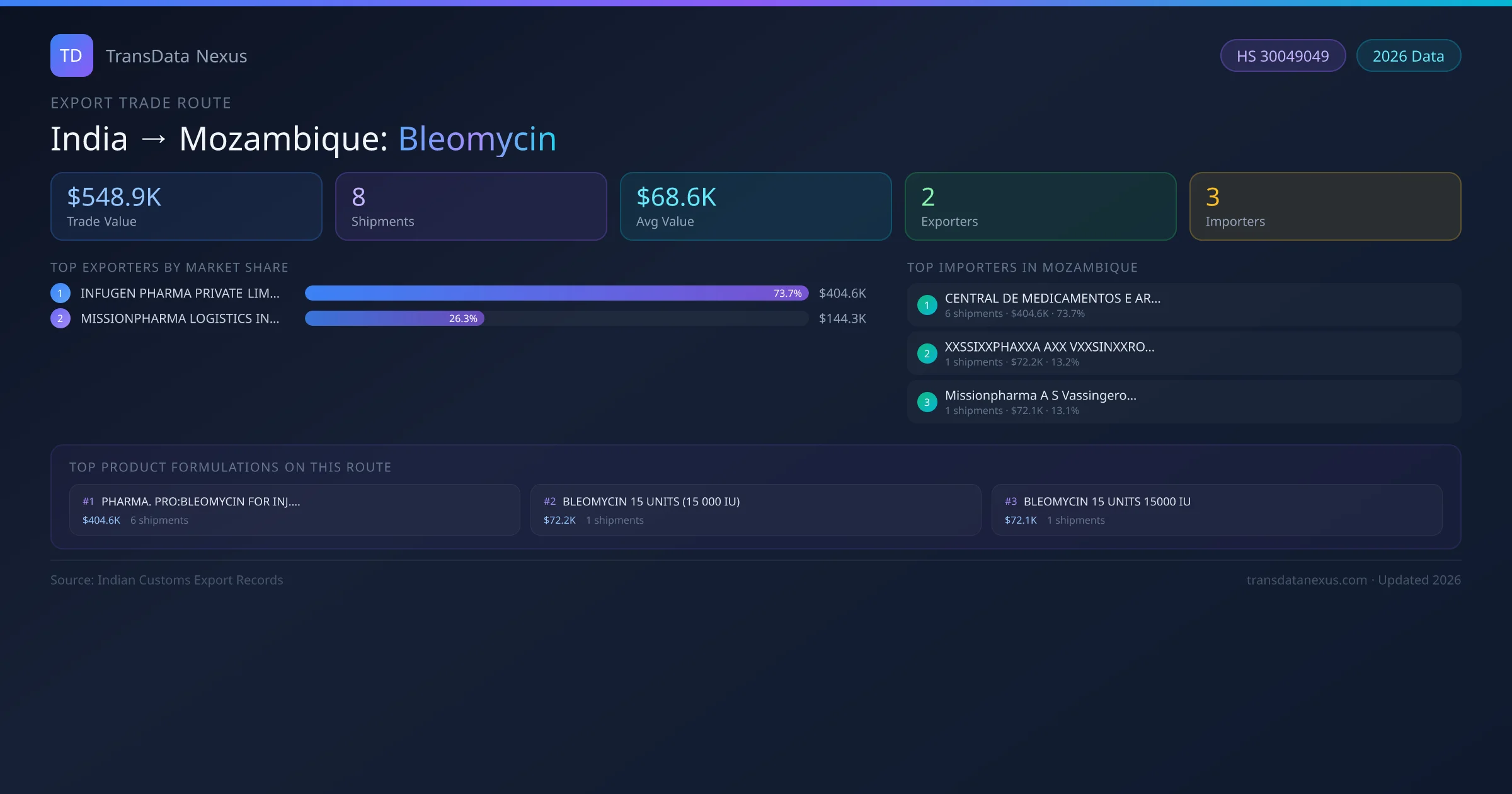Click the green rank 2 importer badge

click(x=927, y=354)
